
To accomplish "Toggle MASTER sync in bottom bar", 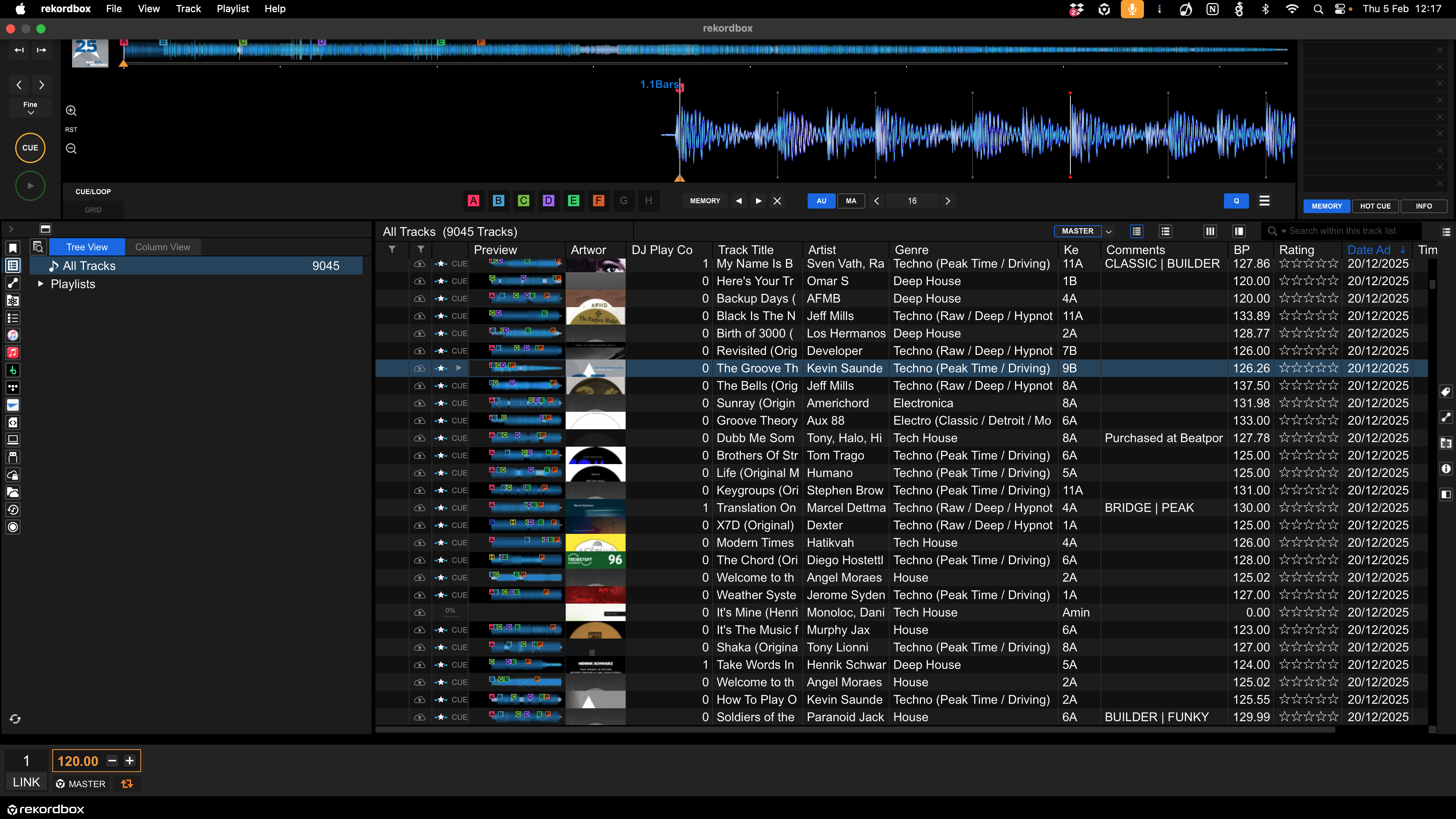I will point(80,784).
